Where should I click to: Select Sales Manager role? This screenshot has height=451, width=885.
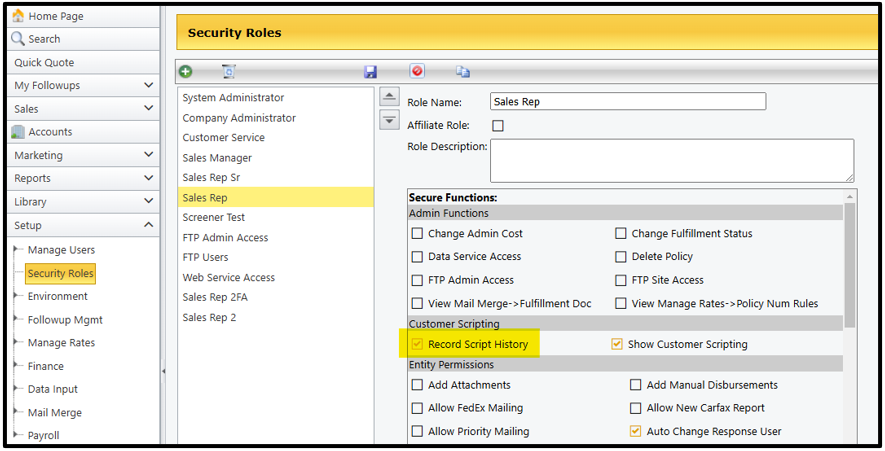coord(275,158)
